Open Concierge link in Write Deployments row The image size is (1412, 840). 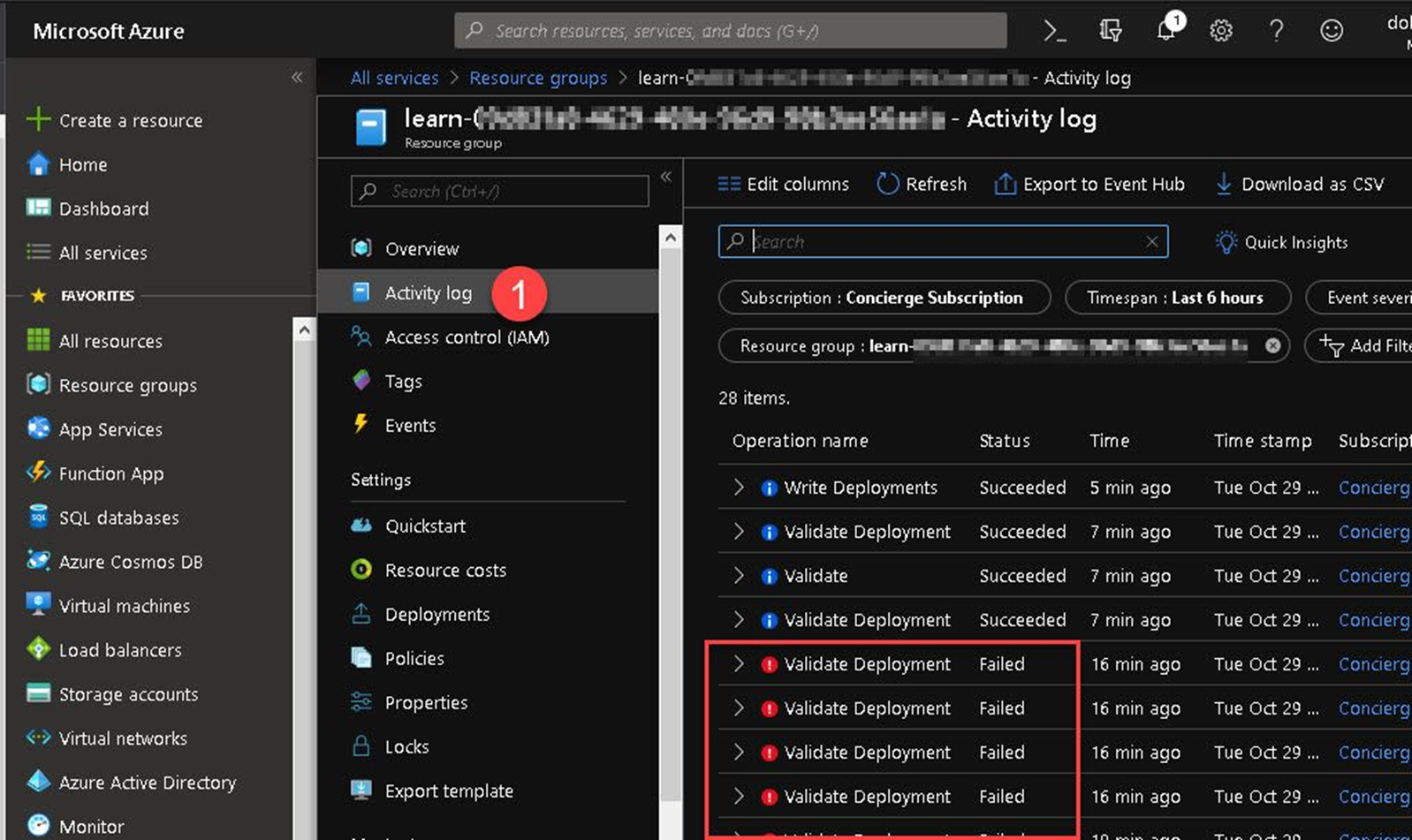(x=1374, y=488)
